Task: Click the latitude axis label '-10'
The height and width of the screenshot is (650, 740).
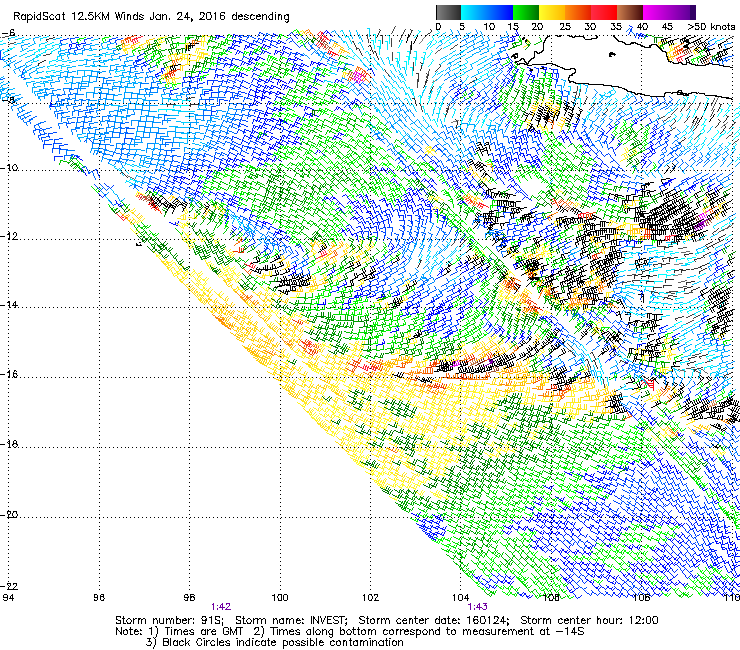Action: (9, 168)
